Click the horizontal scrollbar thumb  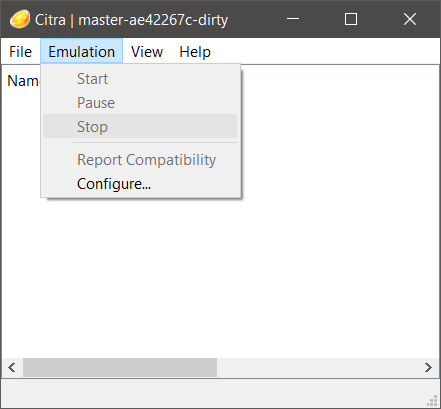click(x=120, y=368)
